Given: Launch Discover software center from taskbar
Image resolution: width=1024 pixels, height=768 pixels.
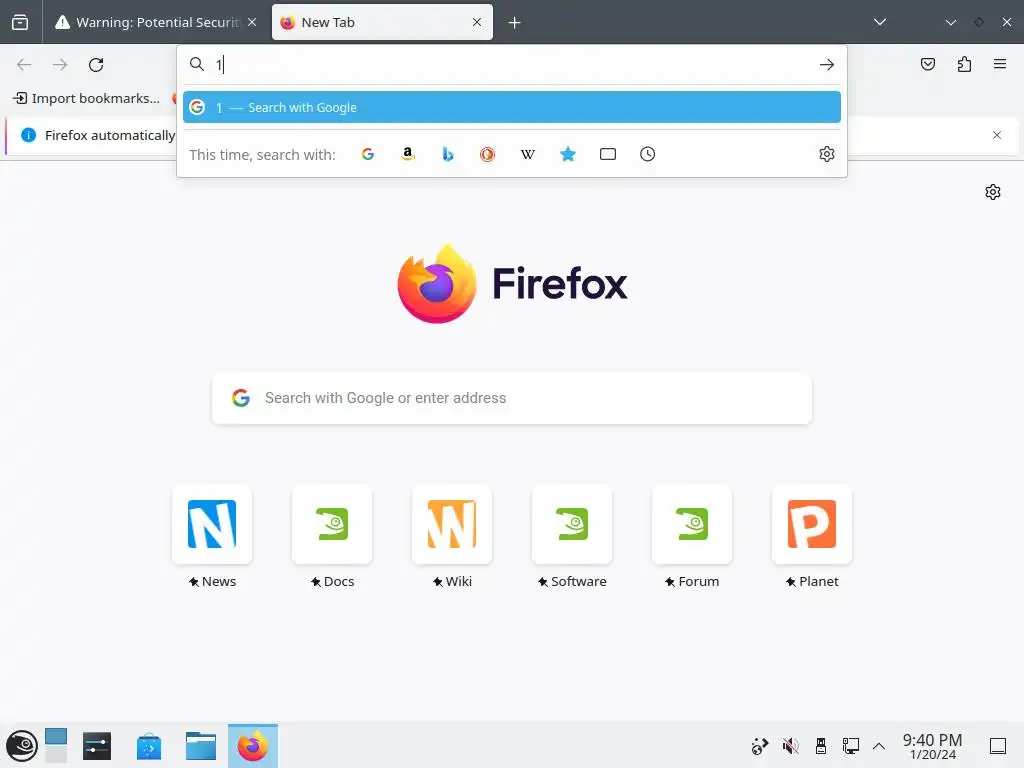Looking at the screenshot, I should [149, 746].
